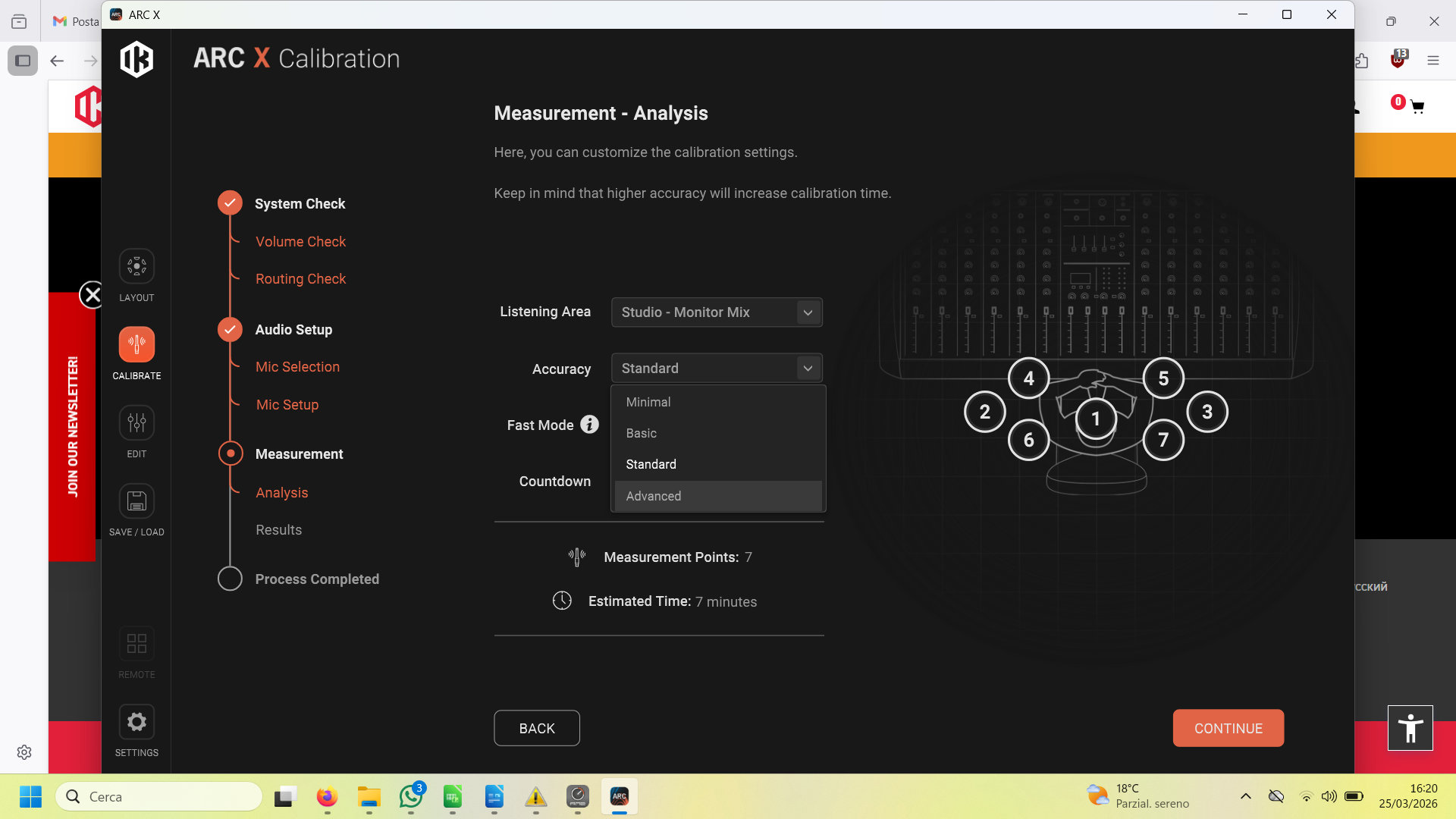The height and width of the screenshot is (819, 1456).
Task: Open ARC X Settings gear icon
Action: pyautogui.click(x=136, y=722)
